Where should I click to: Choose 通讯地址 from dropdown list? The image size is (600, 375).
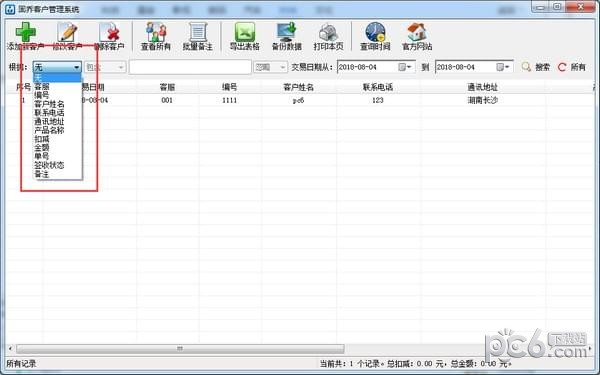(x=57, y=122)
